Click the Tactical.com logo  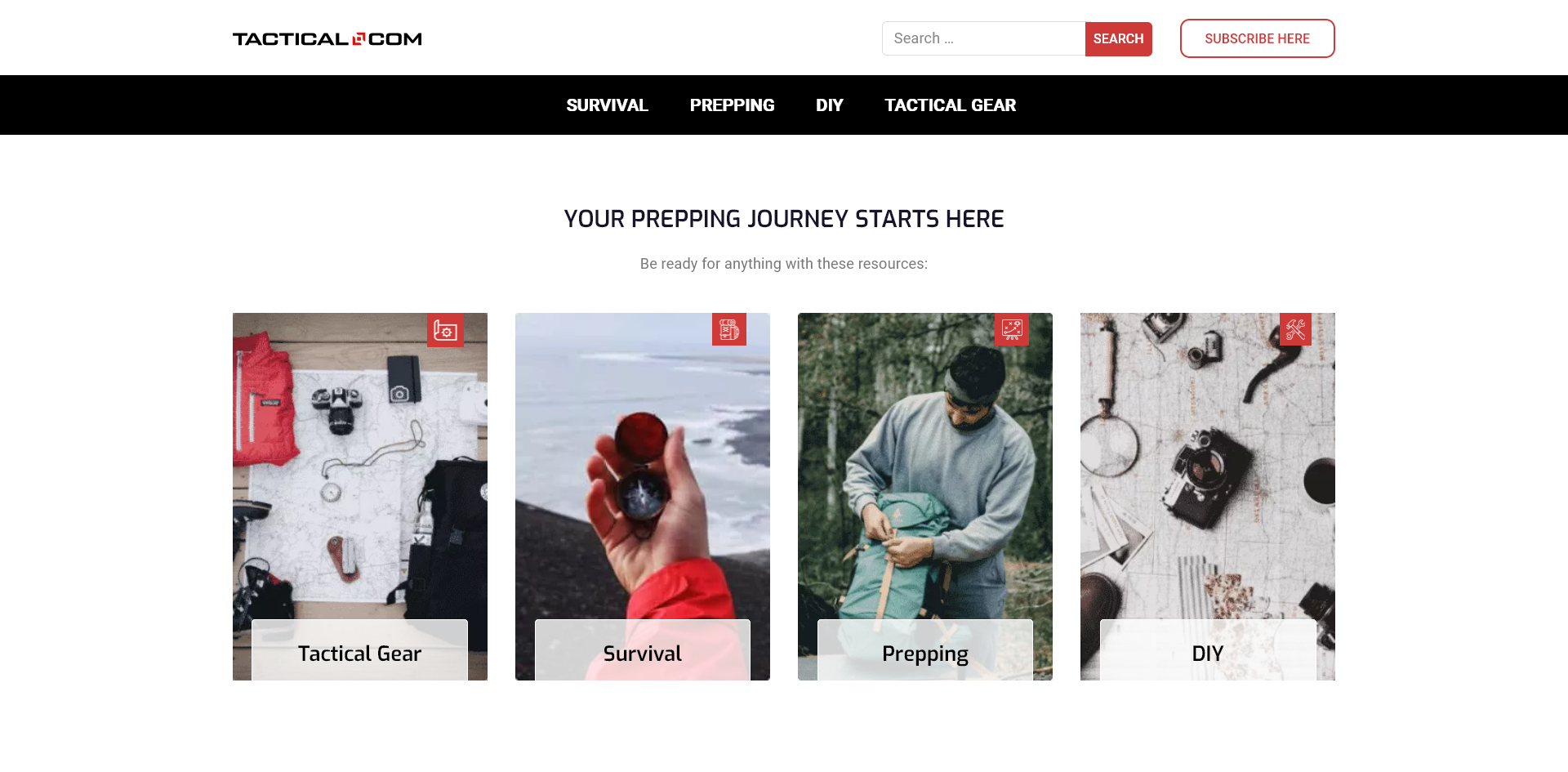(327, 38)
